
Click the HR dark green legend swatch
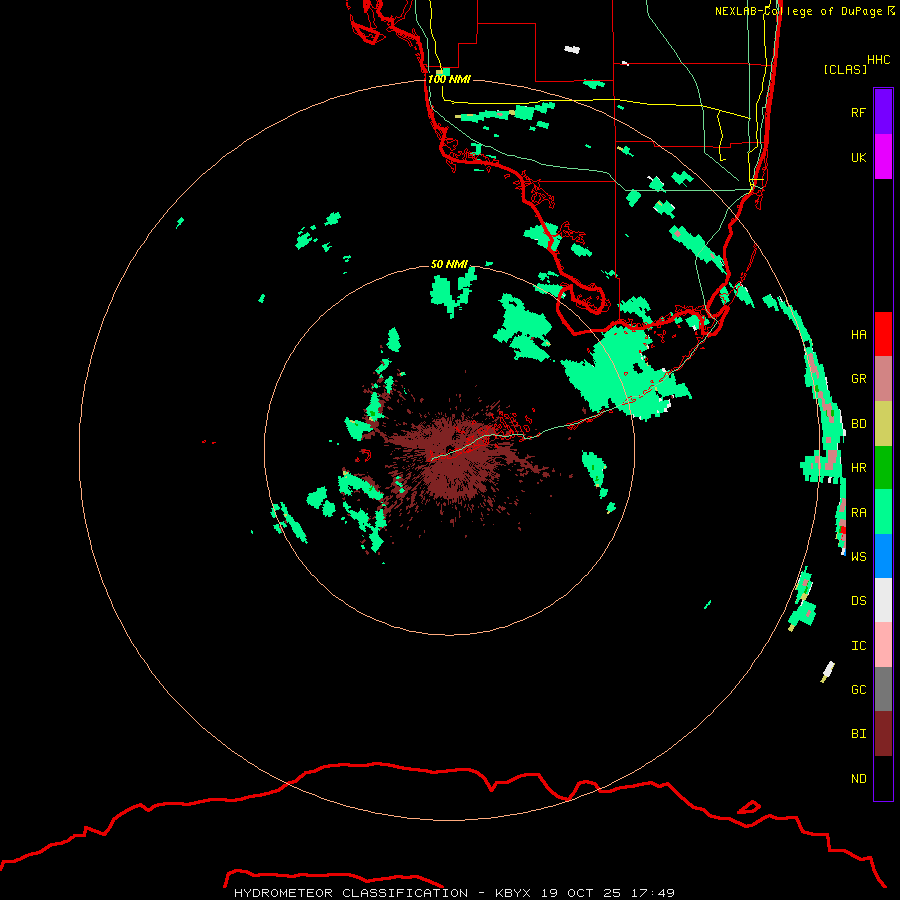[x=883, y=468]
